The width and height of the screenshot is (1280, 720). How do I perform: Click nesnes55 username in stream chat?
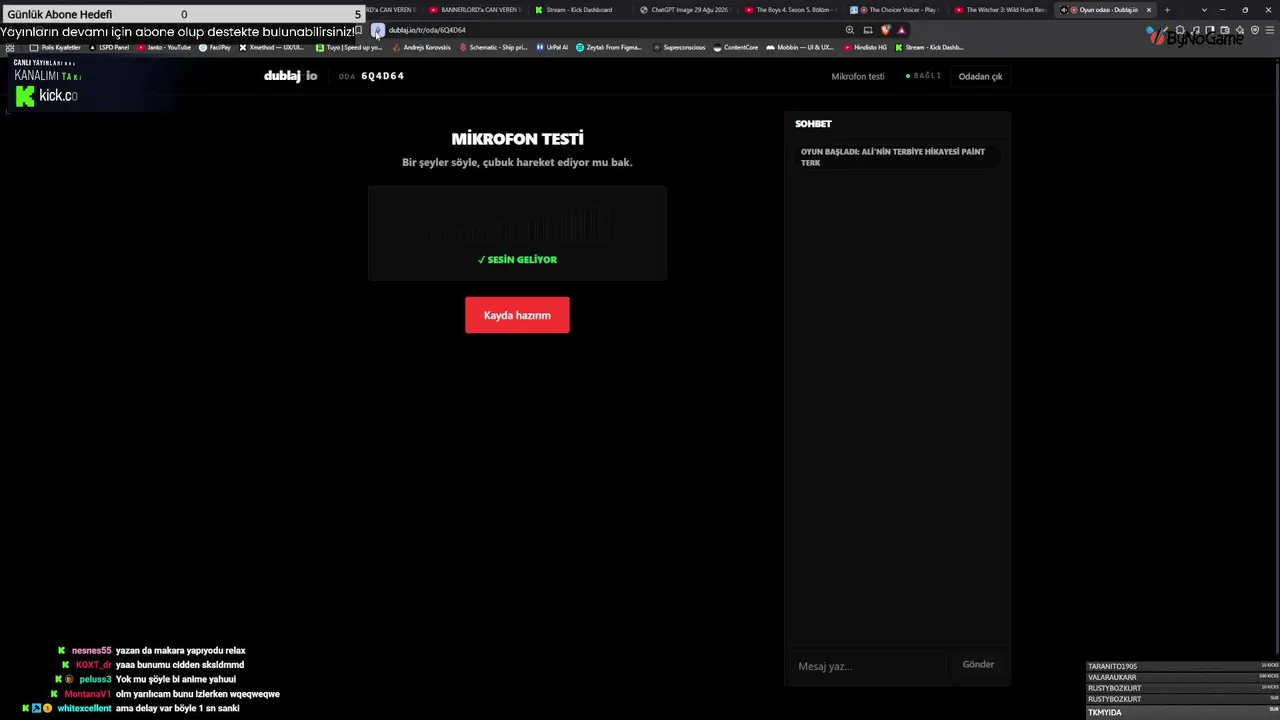pos(91,650)
